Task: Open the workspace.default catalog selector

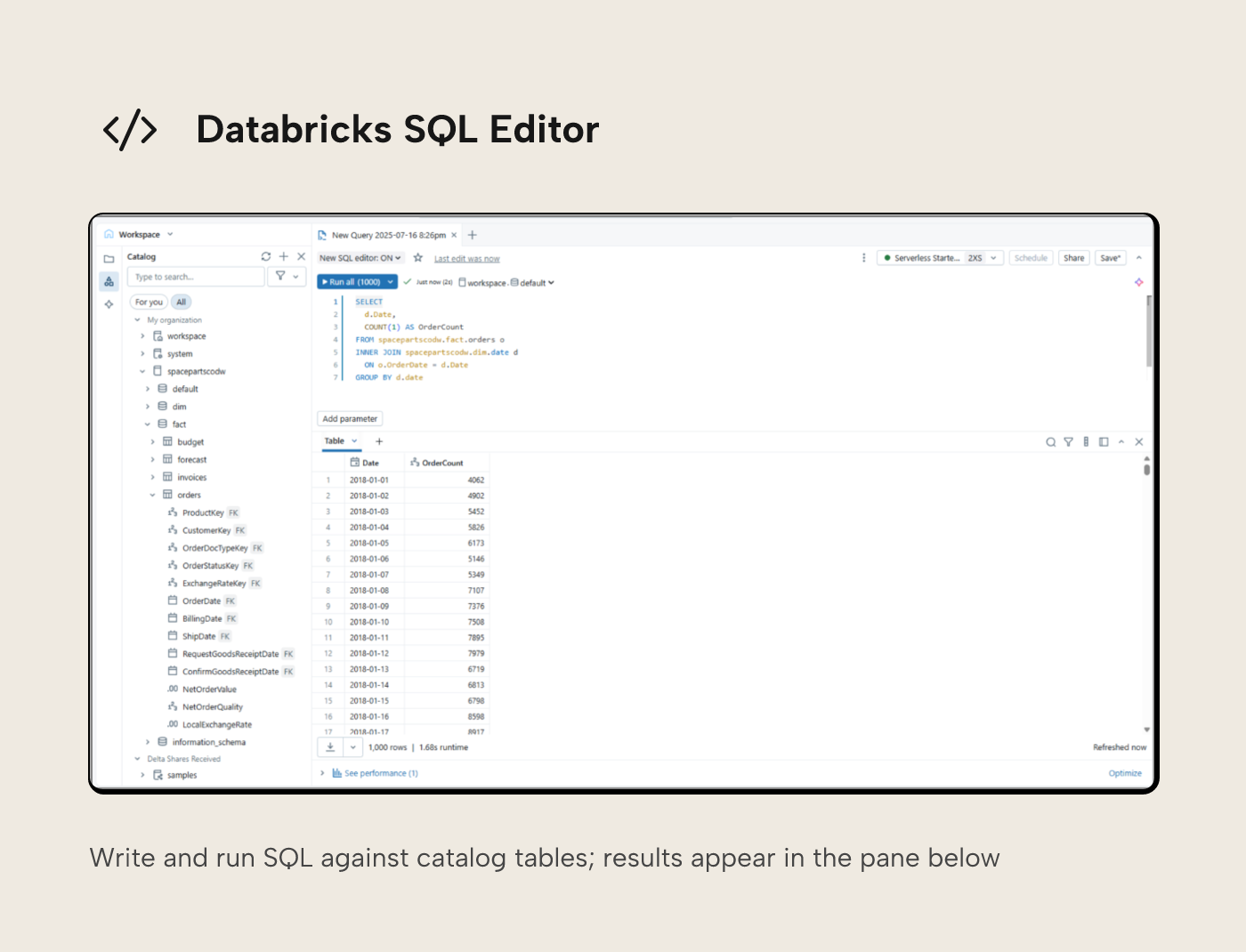Action: (506, 283)
